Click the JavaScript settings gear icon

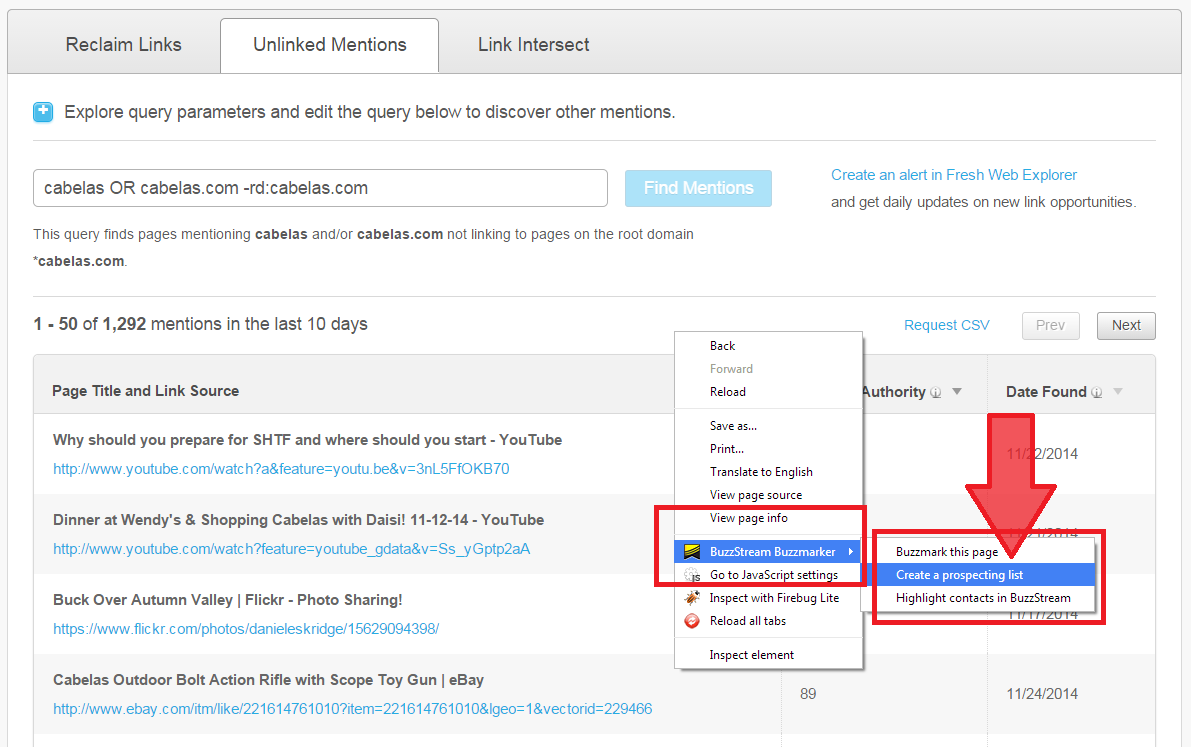click(x=692, y=575)
